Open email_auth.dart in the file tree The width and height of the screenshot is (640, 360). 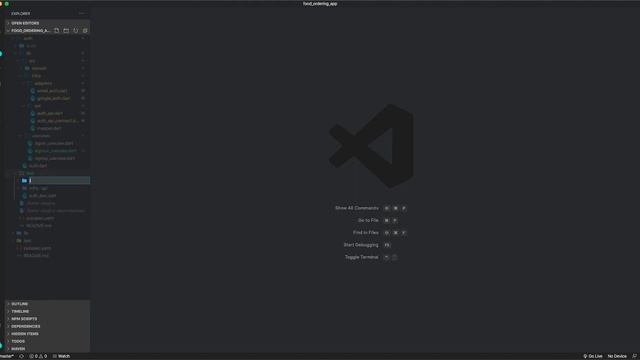(52, 91)
